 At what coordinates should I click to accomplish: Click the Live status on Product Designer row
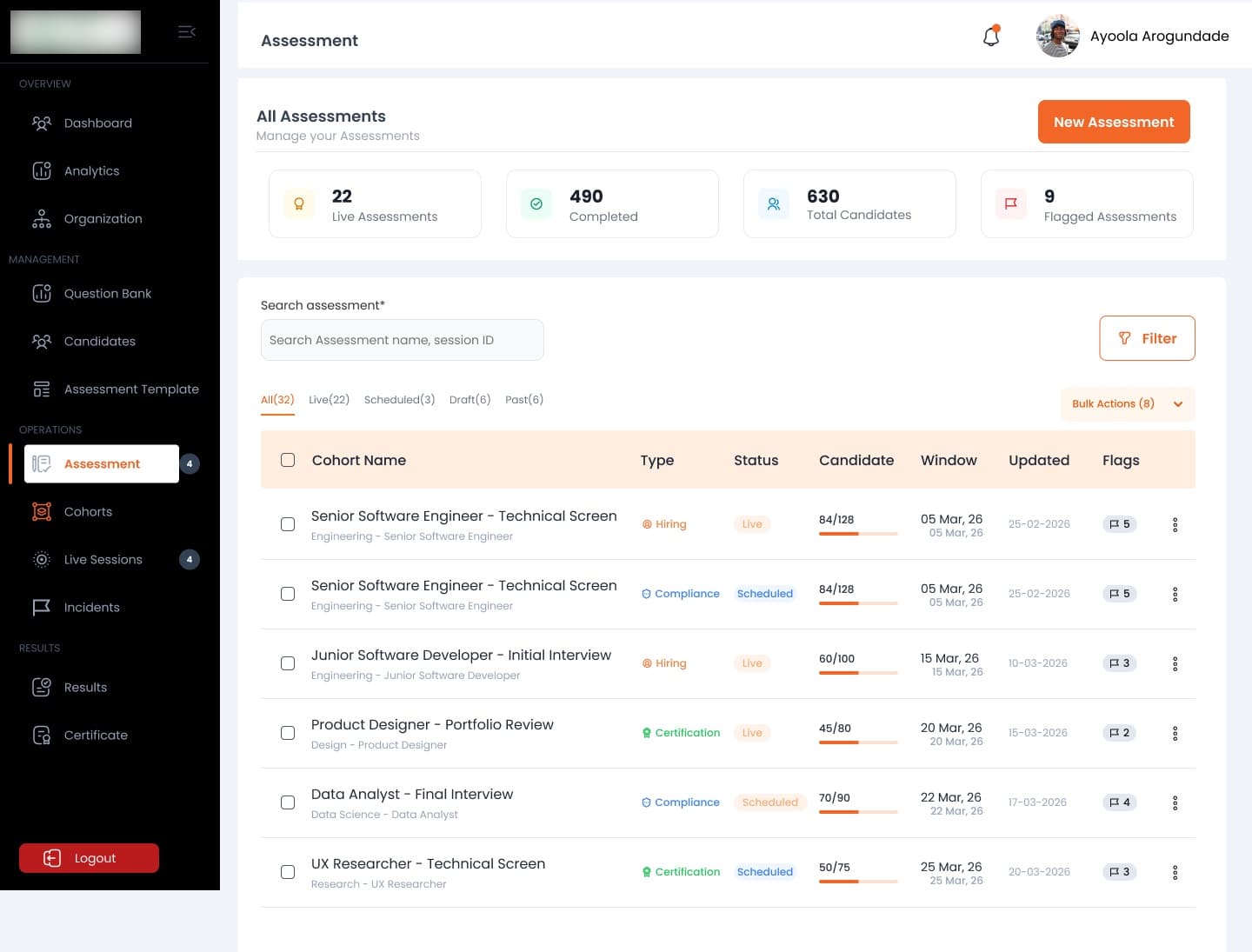[x=752, y=733]
